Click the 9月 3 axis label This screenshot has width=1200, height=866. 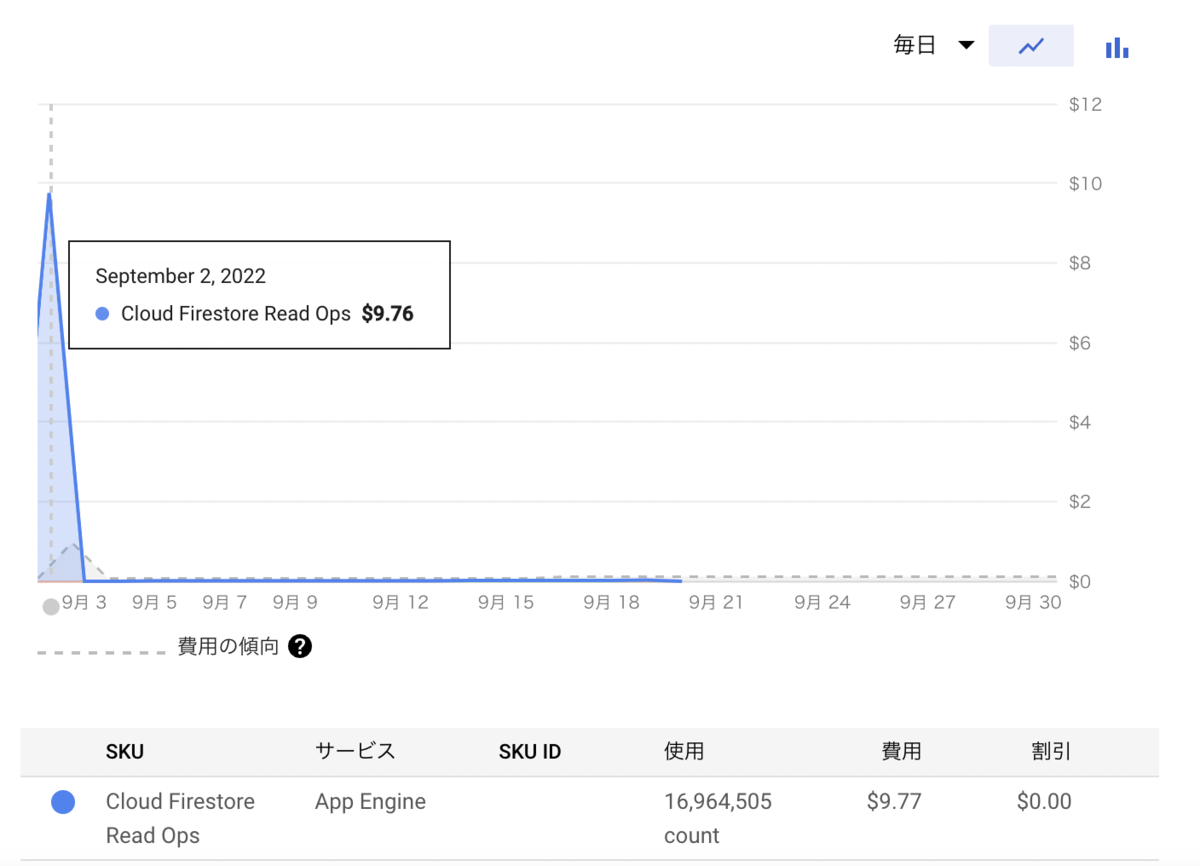[84, 602]
